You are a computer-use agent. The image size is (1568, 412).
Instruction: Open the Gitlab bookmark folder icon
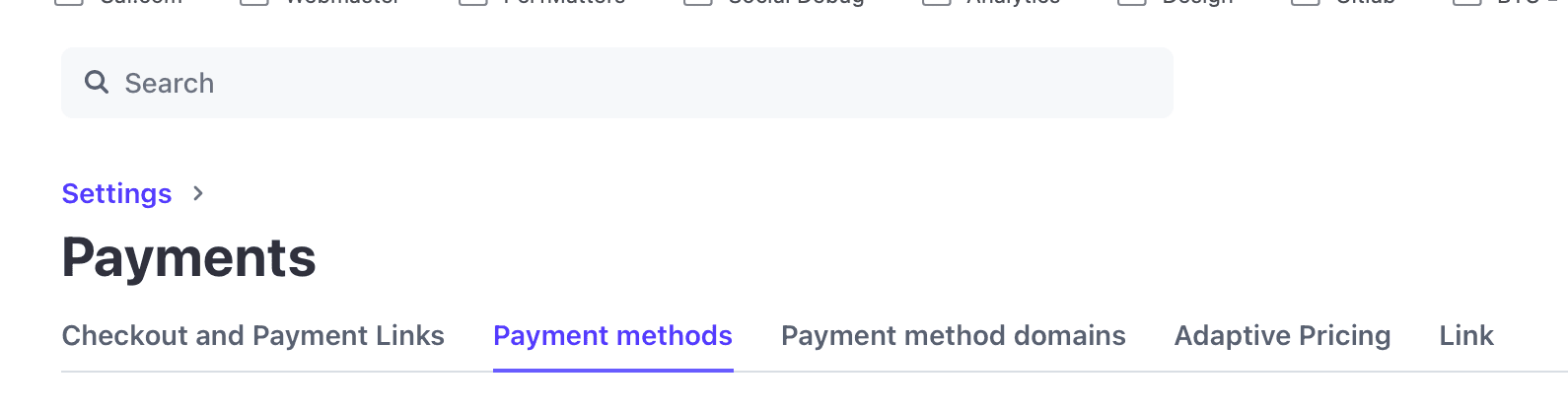tap(1306, 3)
